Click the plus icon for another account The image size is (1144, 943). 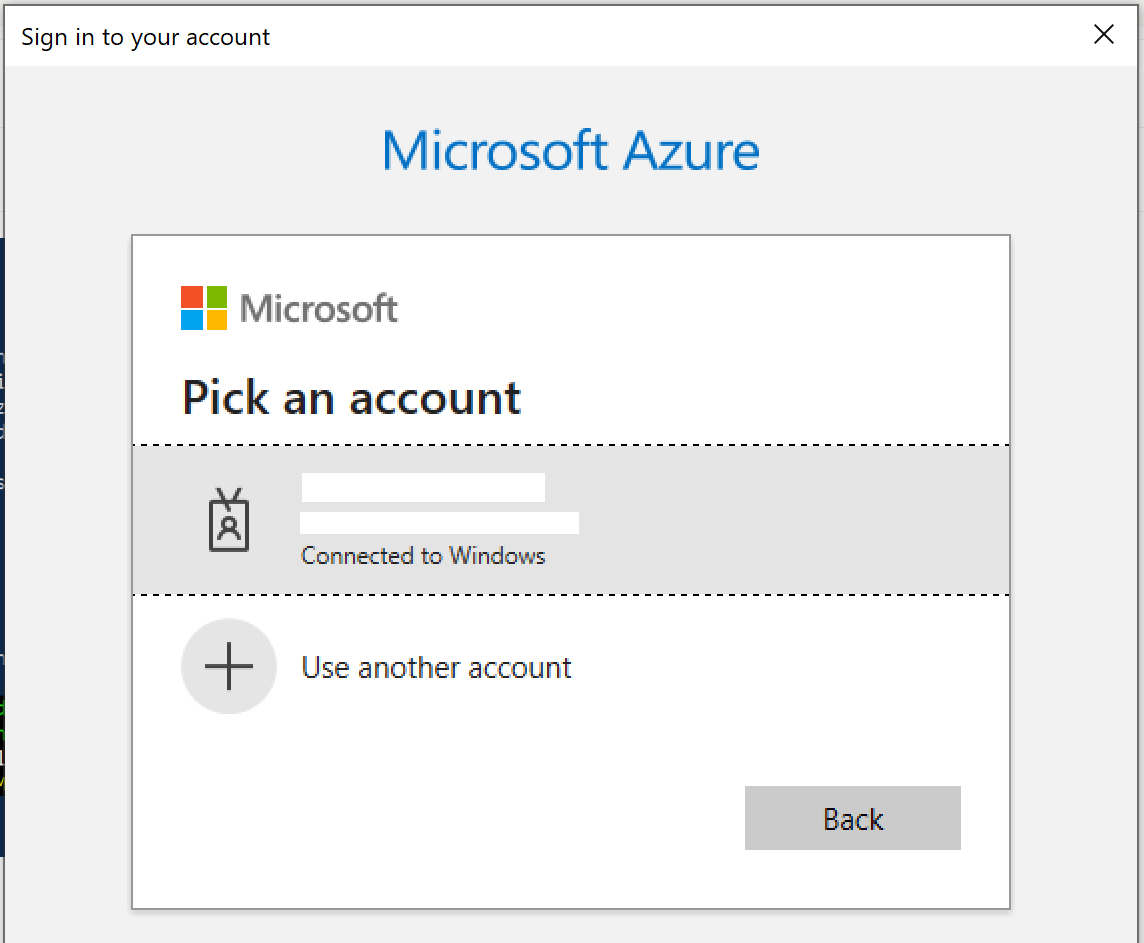229,667
